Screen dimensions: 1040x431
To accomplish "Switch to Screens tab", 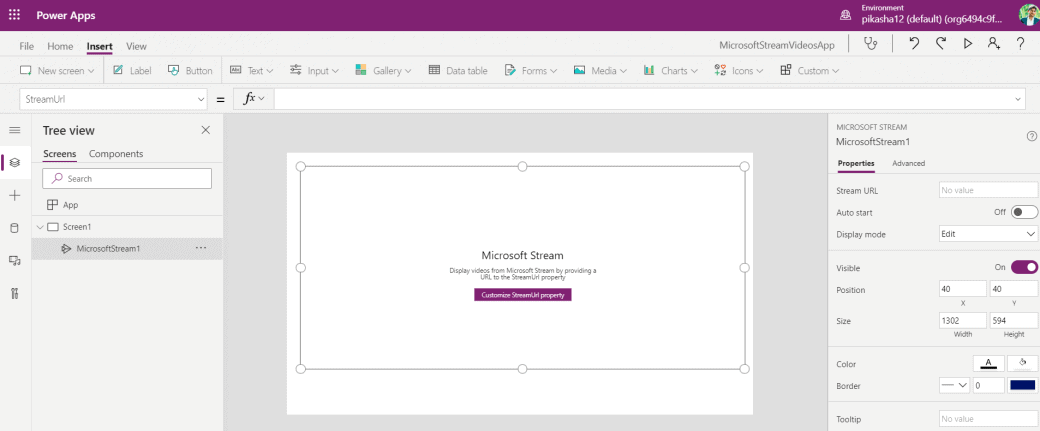I will point(60,154).
